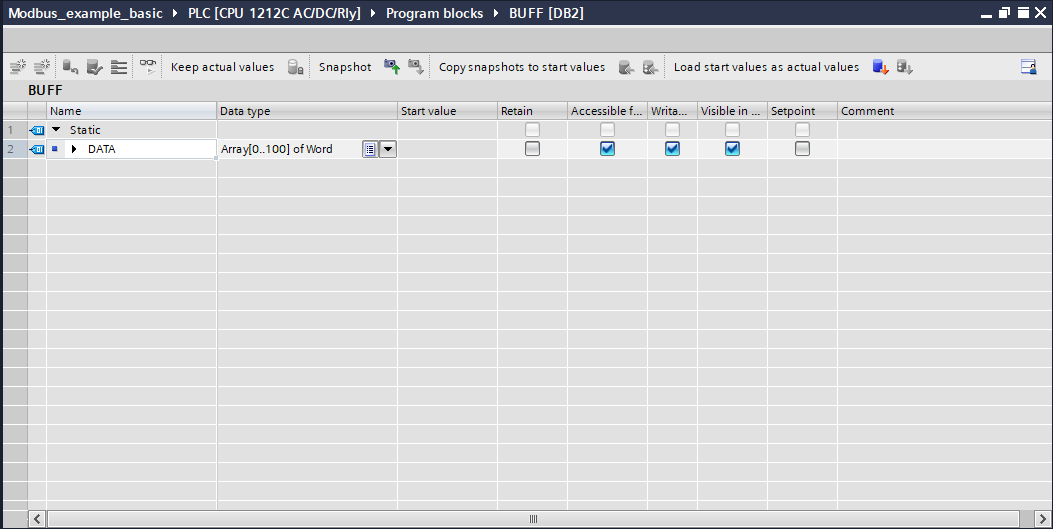Uncheck the Accessible from HMI box for DATA
The width and height of the screenshot is (1053, 529).
coord(607,149)
